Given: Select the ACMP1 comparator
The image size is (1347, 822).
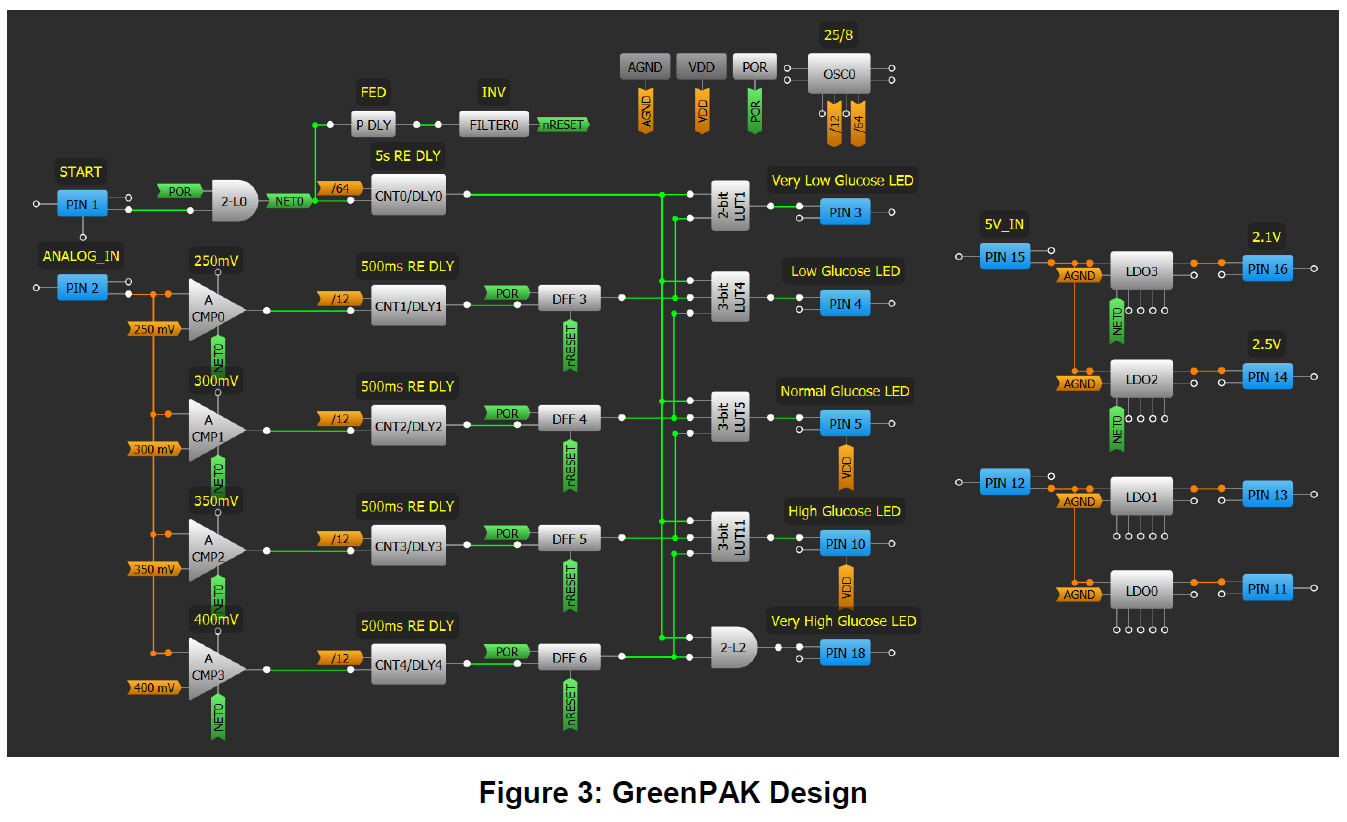Looking at the screenshot, I should pyautogui.click(x=214, y=430).
